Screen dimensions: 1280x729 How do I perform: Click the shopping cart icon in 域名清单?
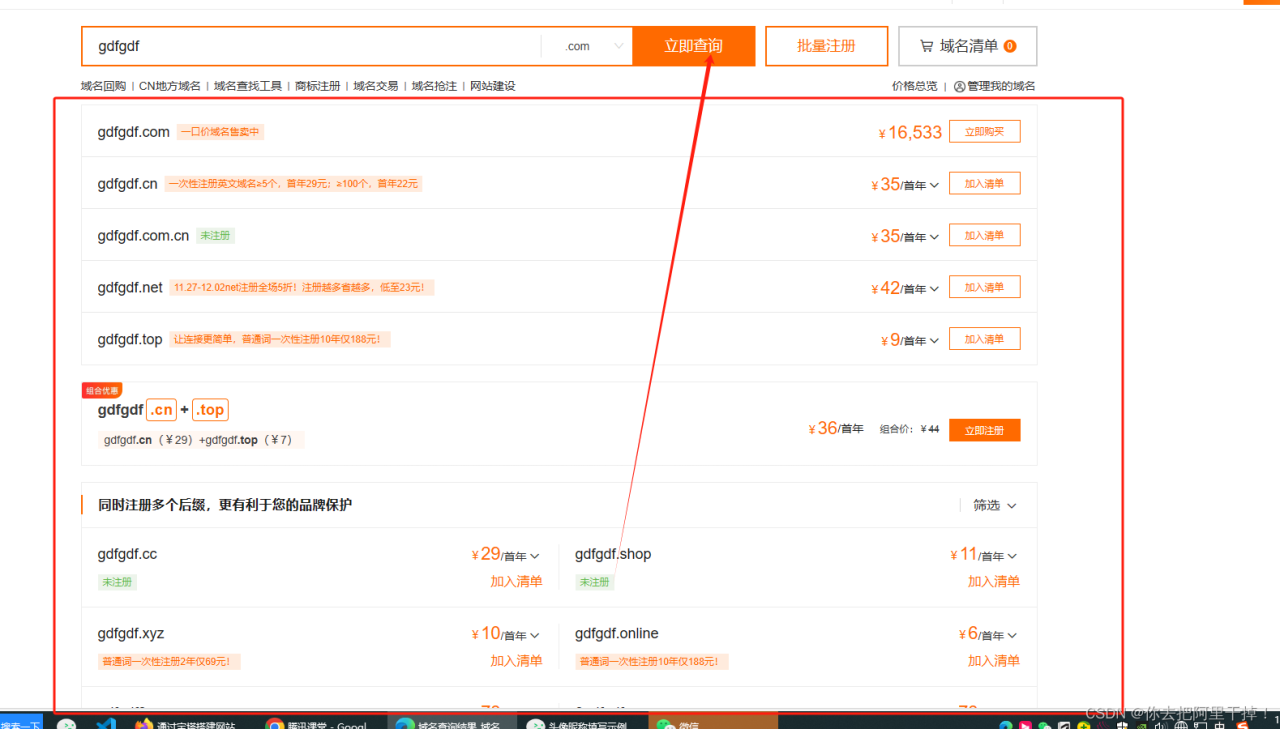click(x=927, y=46)
